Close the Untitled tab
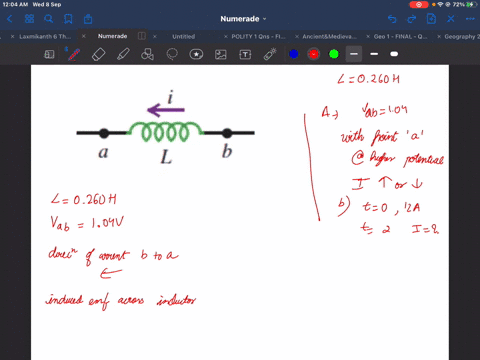The height and width of the screenshot is (360, 480). pyautogui.click(x=155, y=36)
